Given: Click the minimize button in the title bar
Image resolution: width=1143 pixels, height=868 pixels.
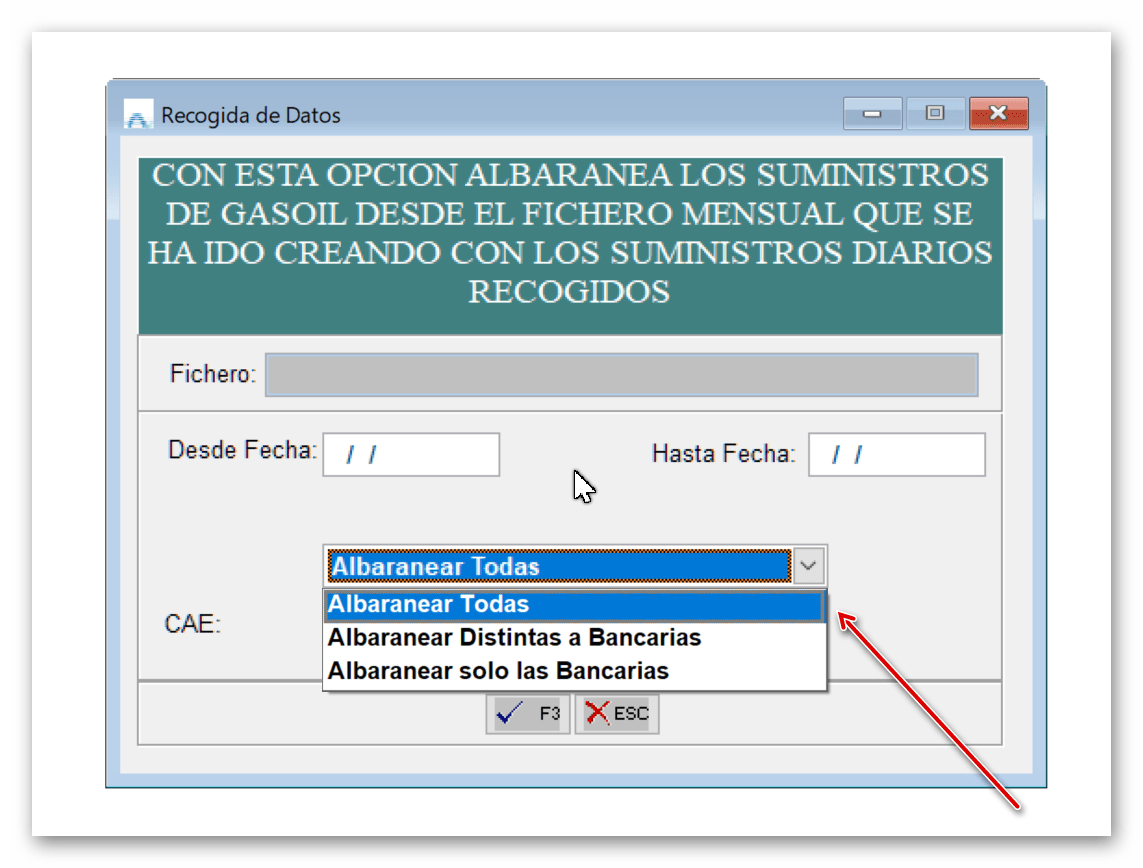Looking at the screenshot, I should click(x=871, y=113).
